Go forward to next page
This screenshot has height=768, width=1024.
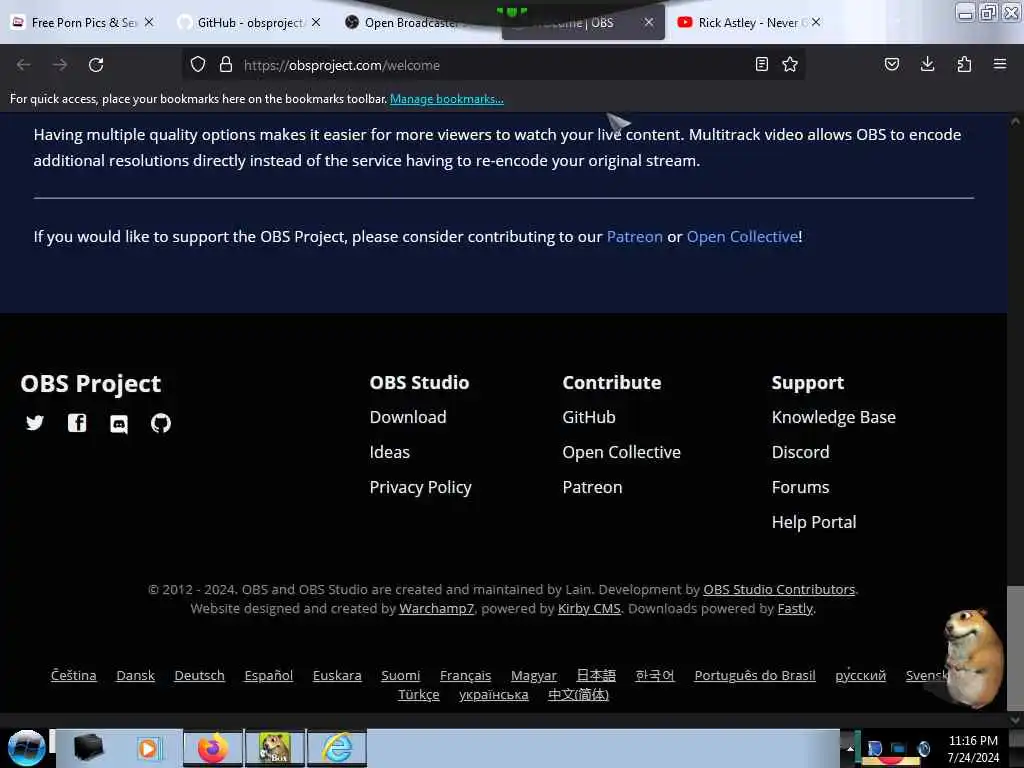pyautogui.click(x=60, y=65)
